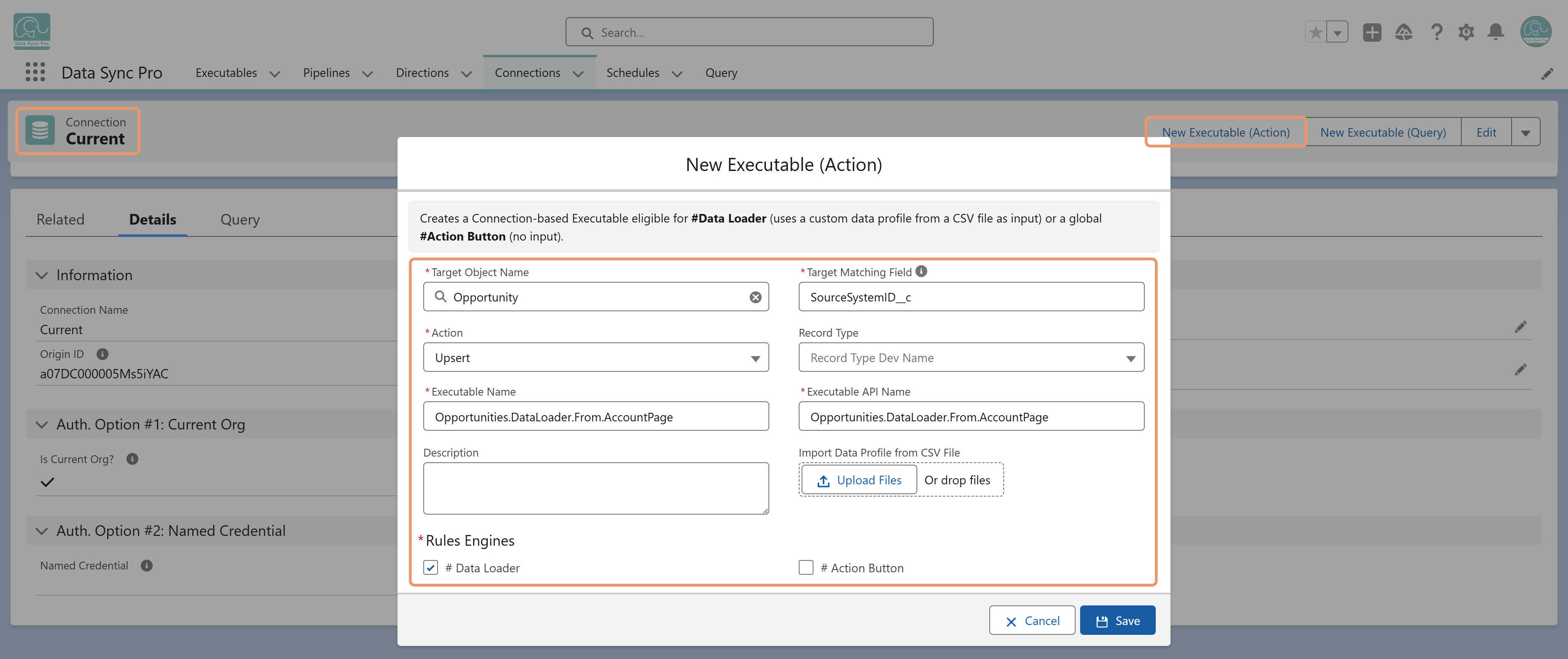Open the Setup gear icon
The height and width of the screenshot is (659, 1568).
[x=1466, y=31]
